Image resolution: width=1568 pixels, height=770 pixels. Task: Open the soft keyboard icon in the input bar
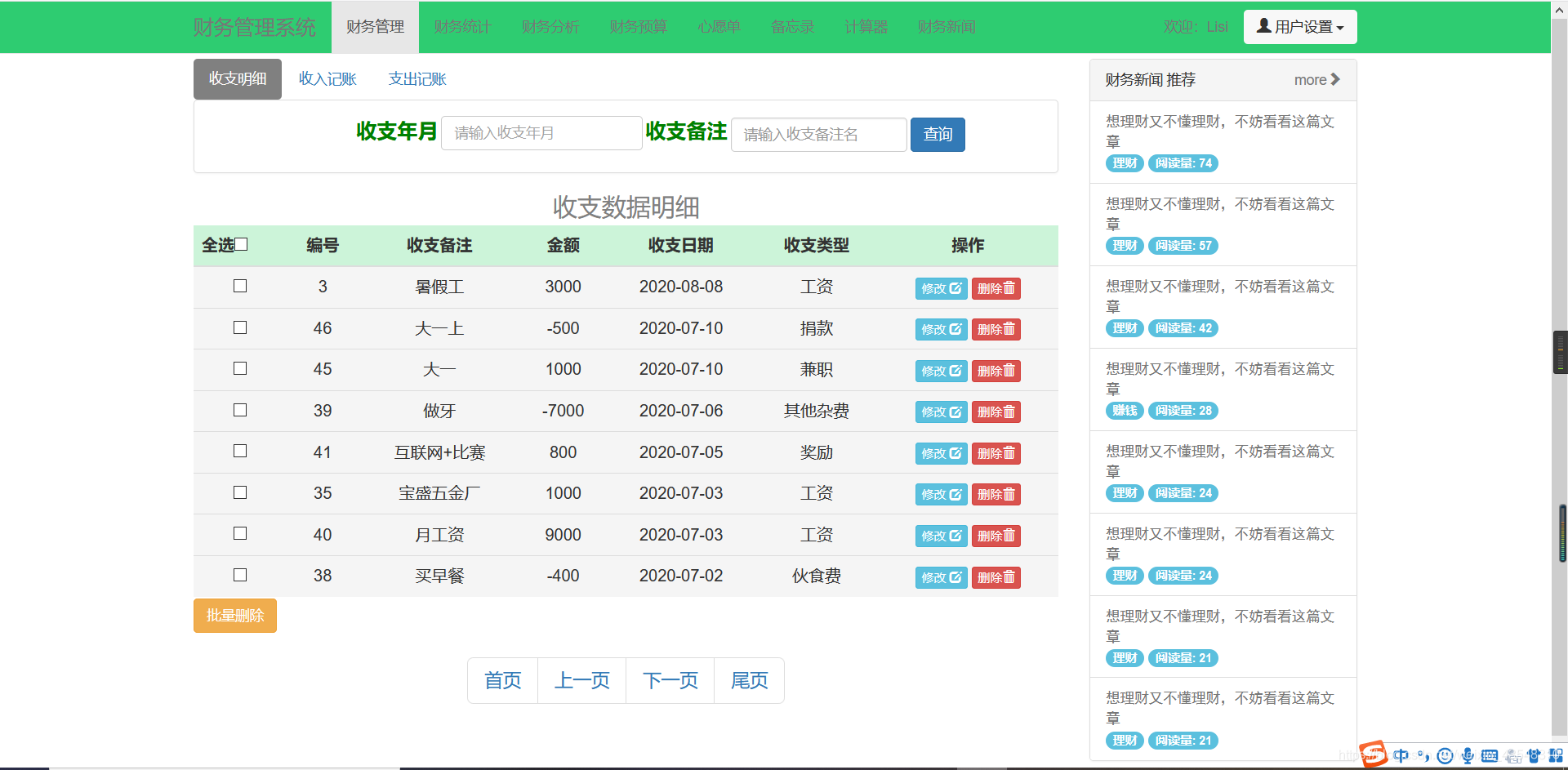(1490, 755)
